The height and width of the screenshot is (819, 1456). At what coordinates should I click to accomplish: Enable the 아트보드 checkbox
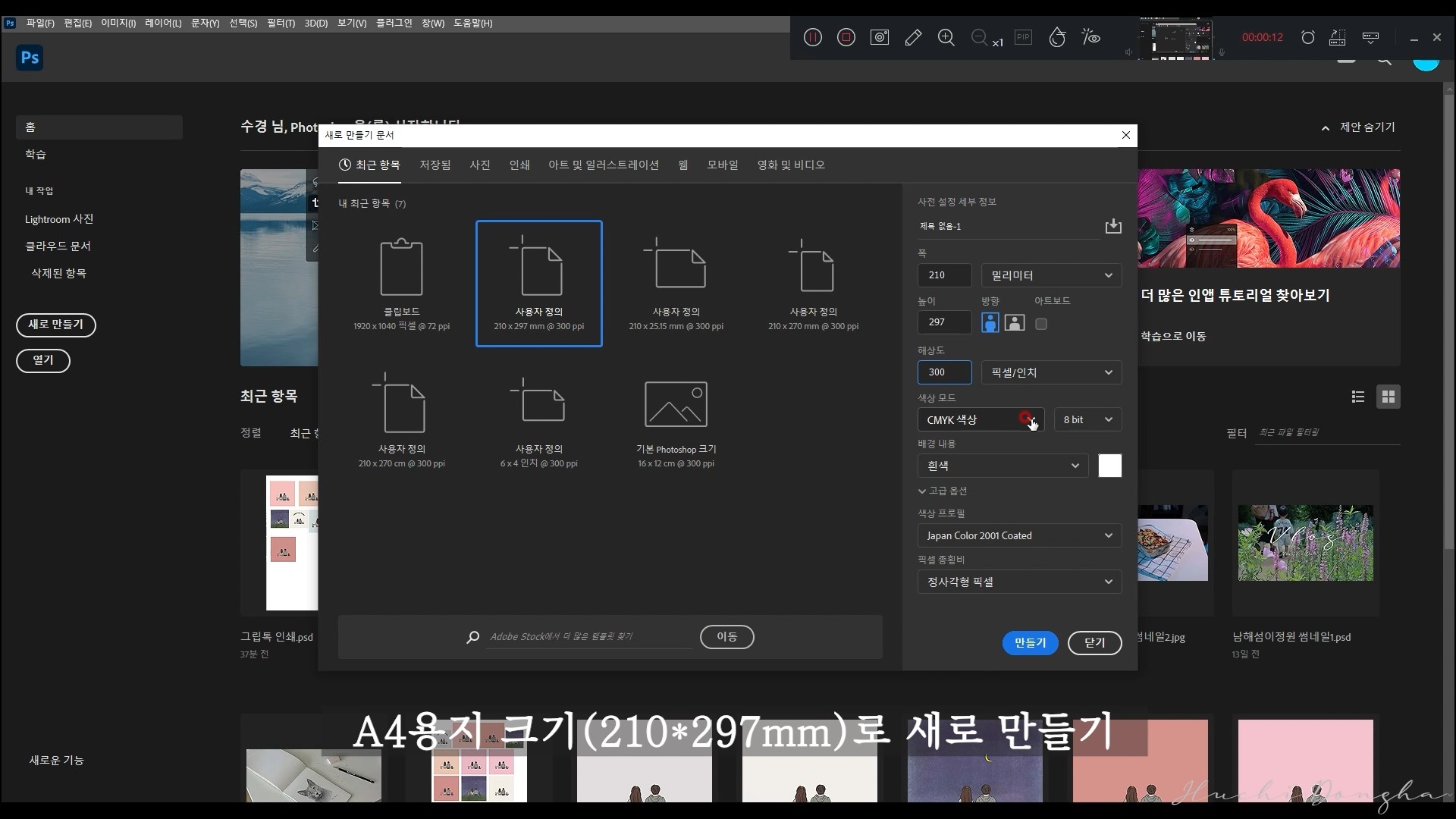click(1040, 323)
